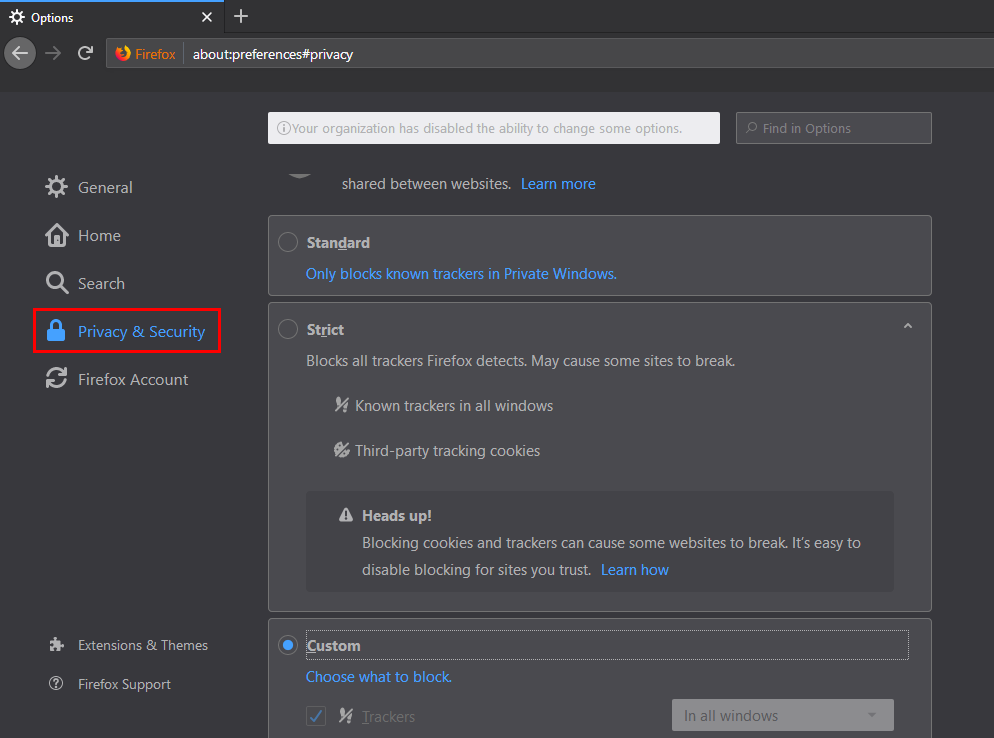Click 'Only blocks known trackers in Private Windows.' text
The width and height of the screenshot is (994, 738).
point(461,274)
